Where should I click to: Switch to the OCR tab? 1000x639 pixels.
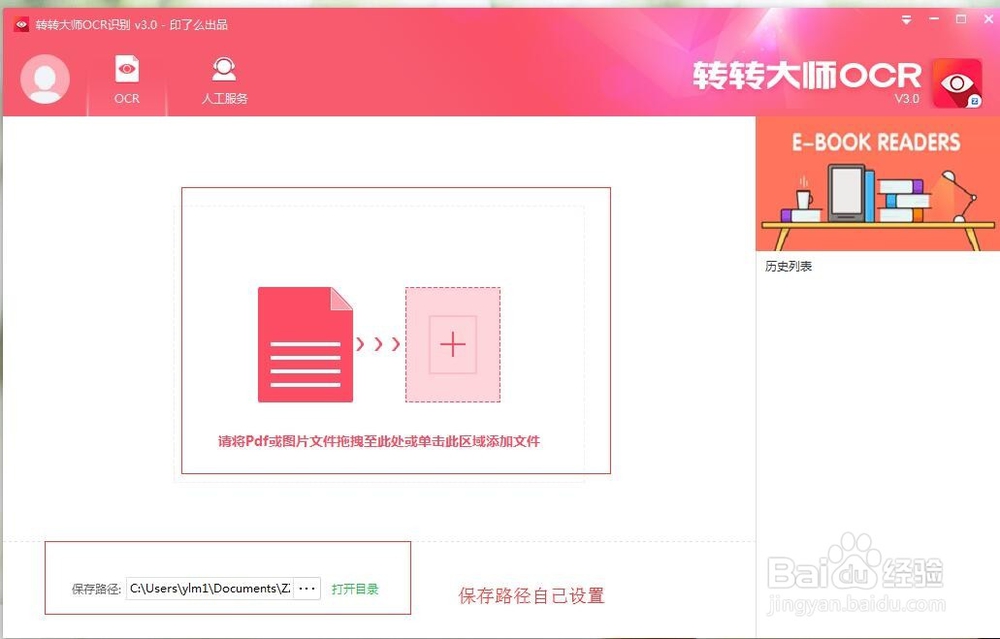(x=126, y=80)
